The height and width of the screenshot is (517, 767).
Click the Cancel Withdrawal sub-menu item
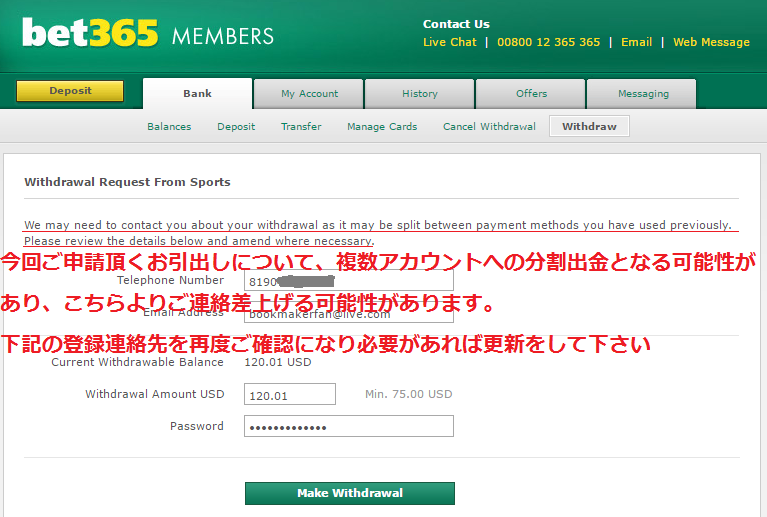tap(489, 127)
